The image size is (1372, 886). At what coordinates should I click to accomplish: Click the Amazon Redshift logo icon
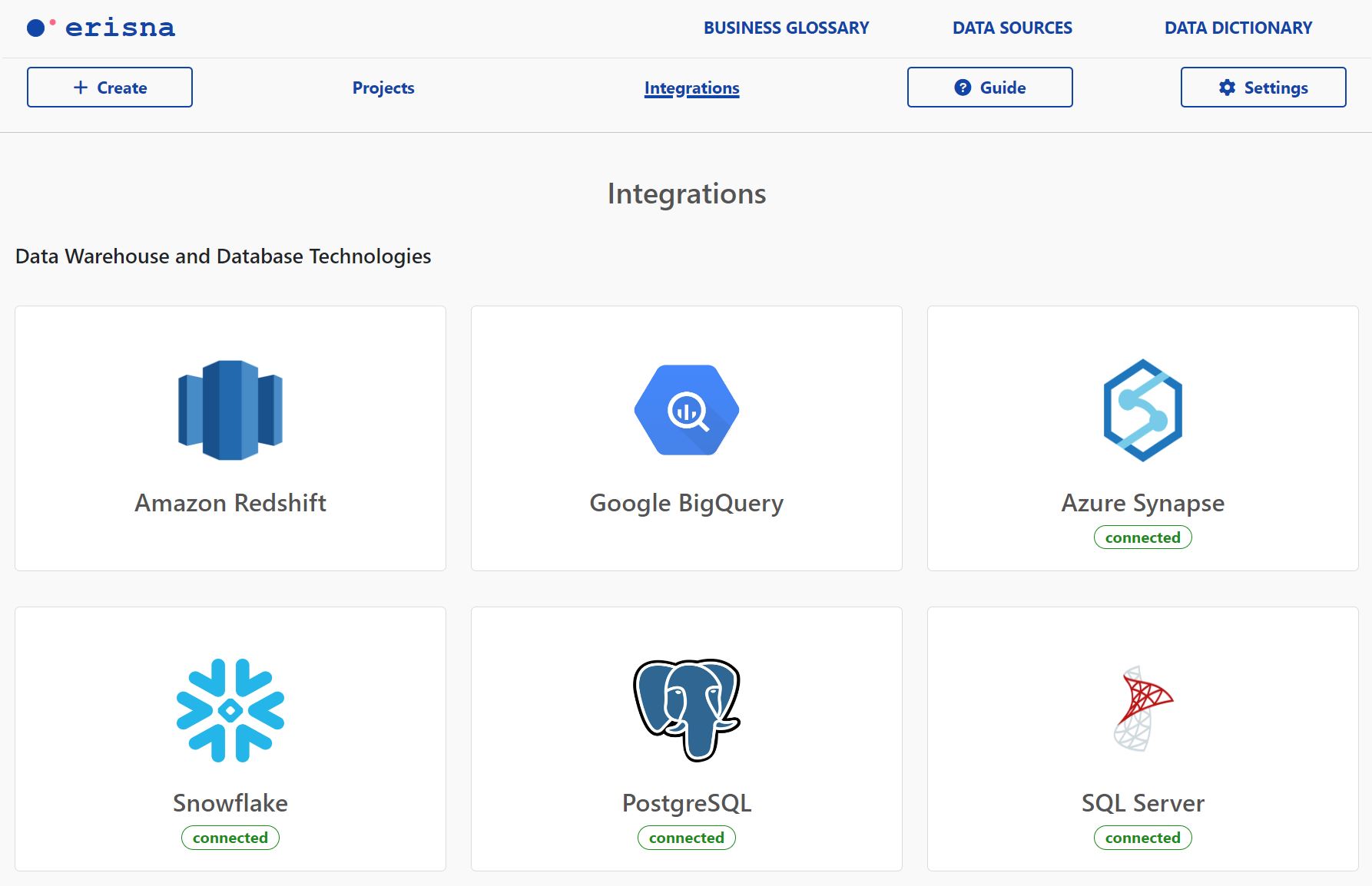point(230,410)
